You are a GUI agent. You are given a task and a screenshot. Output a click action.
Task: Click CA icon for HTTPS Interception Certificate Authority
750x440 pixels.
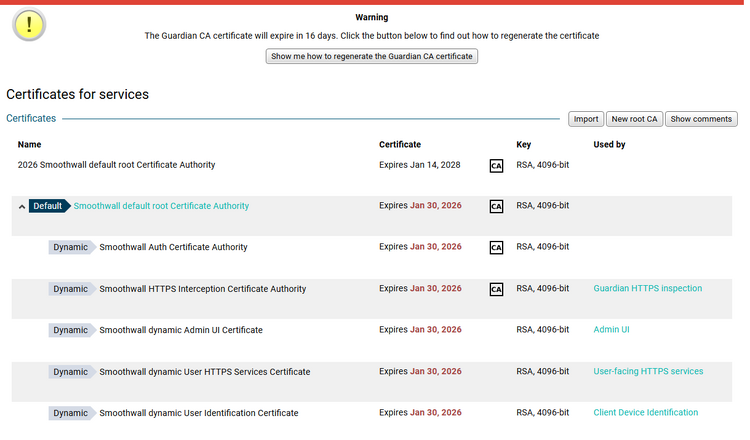point(496,289)
